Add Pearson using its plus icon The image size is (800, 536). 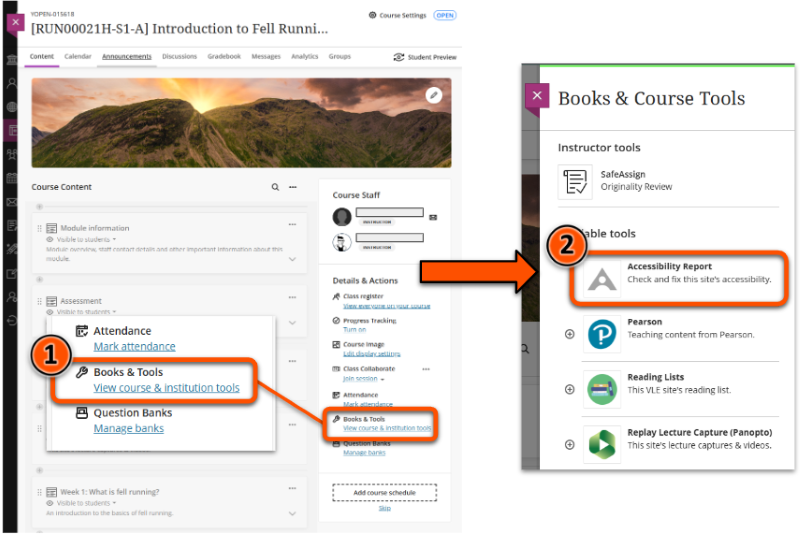(x=570, y=334)
